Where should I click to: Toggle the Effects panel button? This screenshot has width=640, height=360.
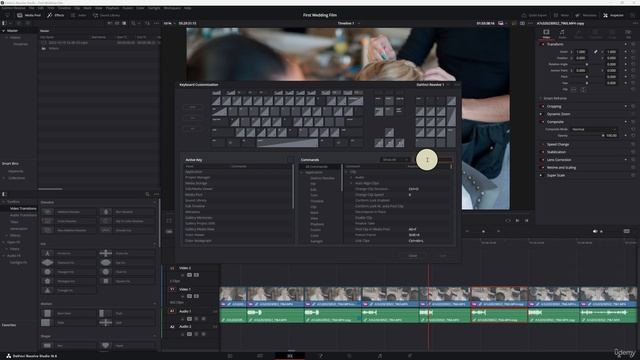click(x=56, y=15)
